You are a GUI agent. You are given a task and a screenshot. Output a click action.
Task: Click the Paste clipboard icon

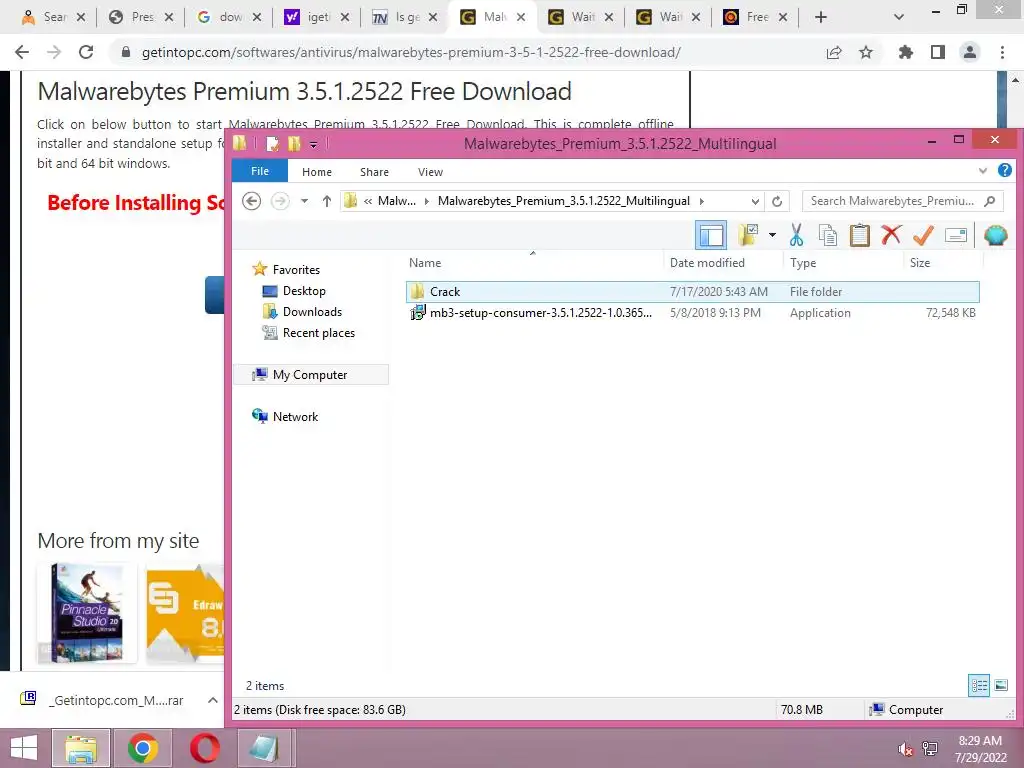point(859,235)
